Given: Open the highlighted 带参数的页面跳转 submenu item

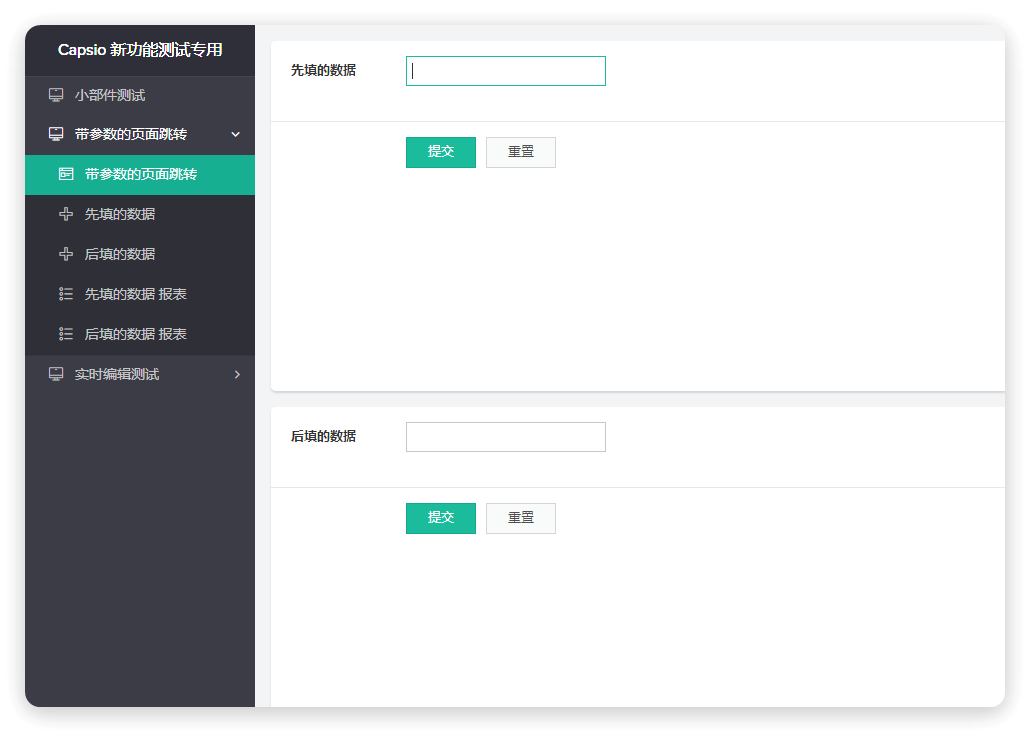Looking at the screenshot, I should [x=140, y=175].
